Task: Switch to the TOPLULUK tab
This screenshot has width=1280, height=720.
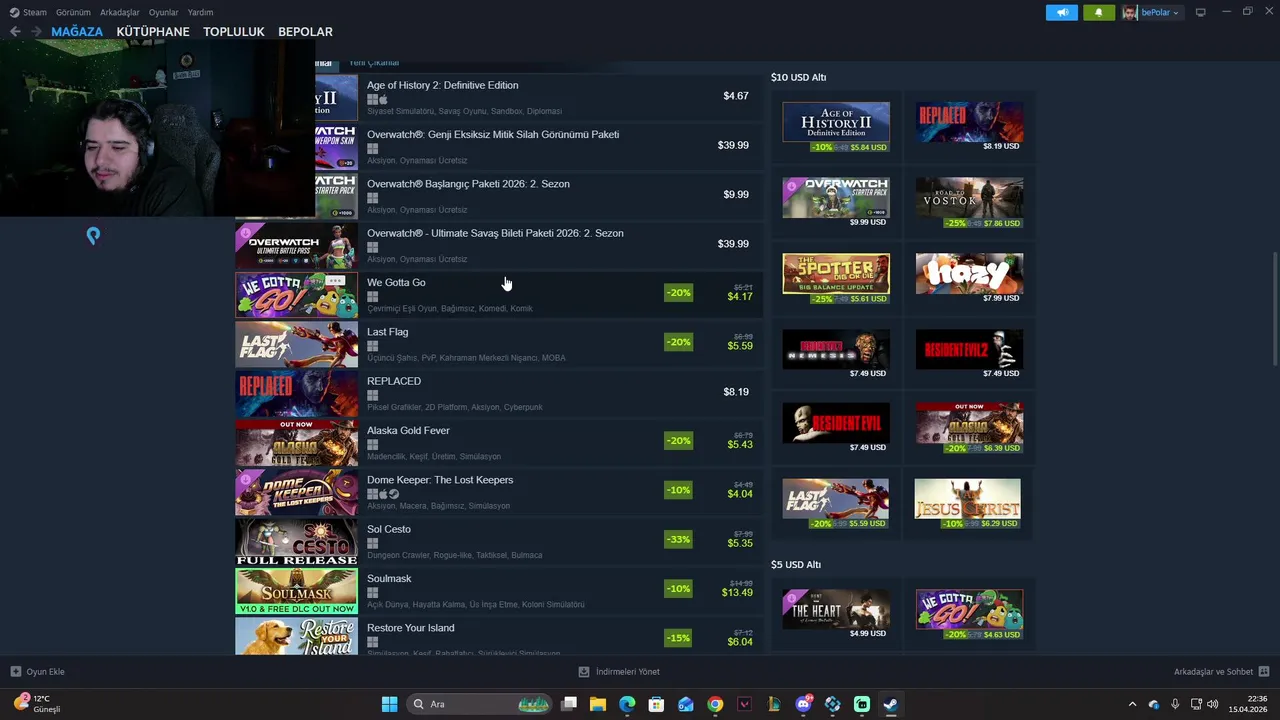Action: coord(234,32)
